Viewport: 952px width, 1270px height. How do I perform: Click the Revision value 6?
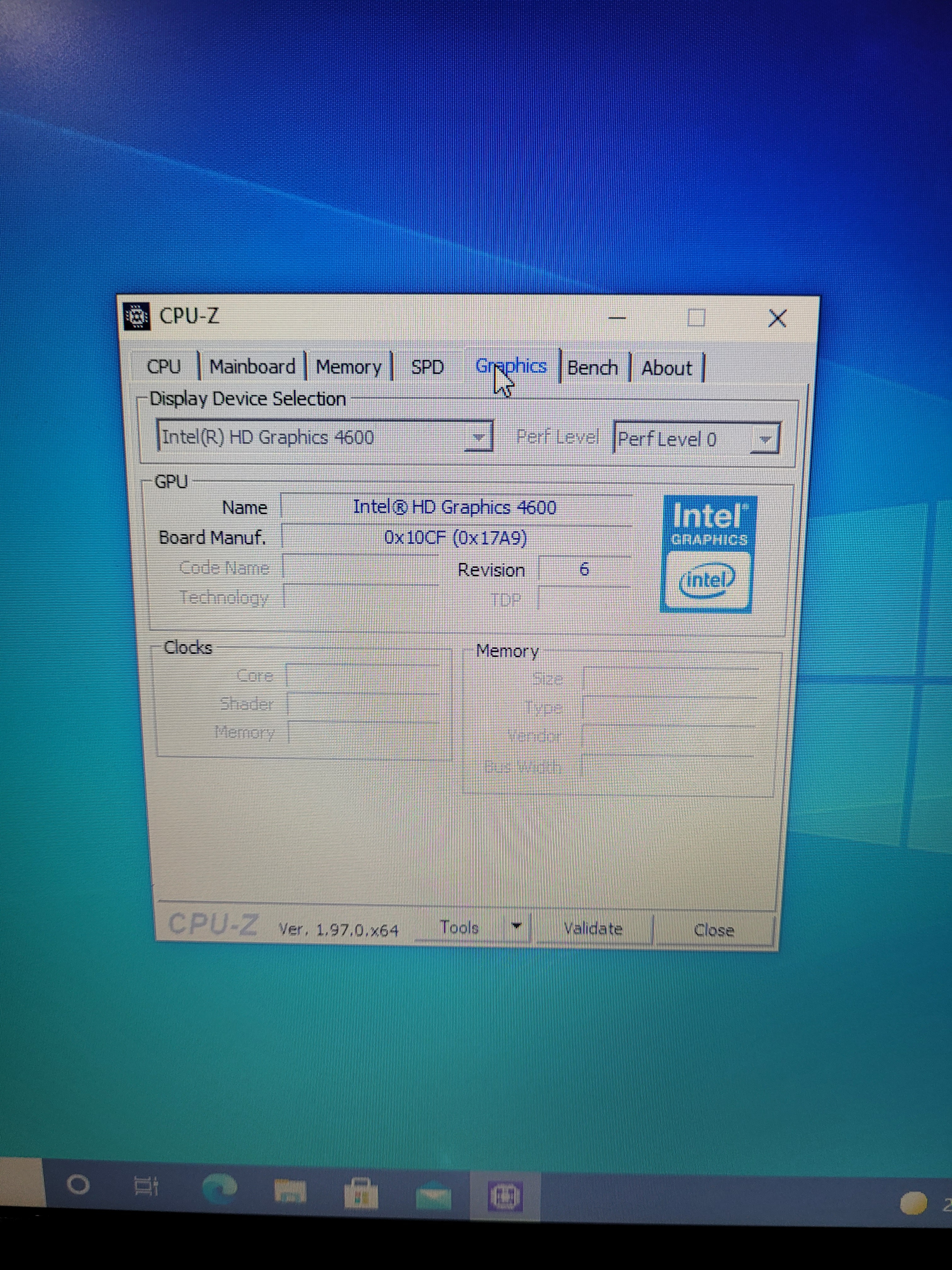(x=584, y=569)
